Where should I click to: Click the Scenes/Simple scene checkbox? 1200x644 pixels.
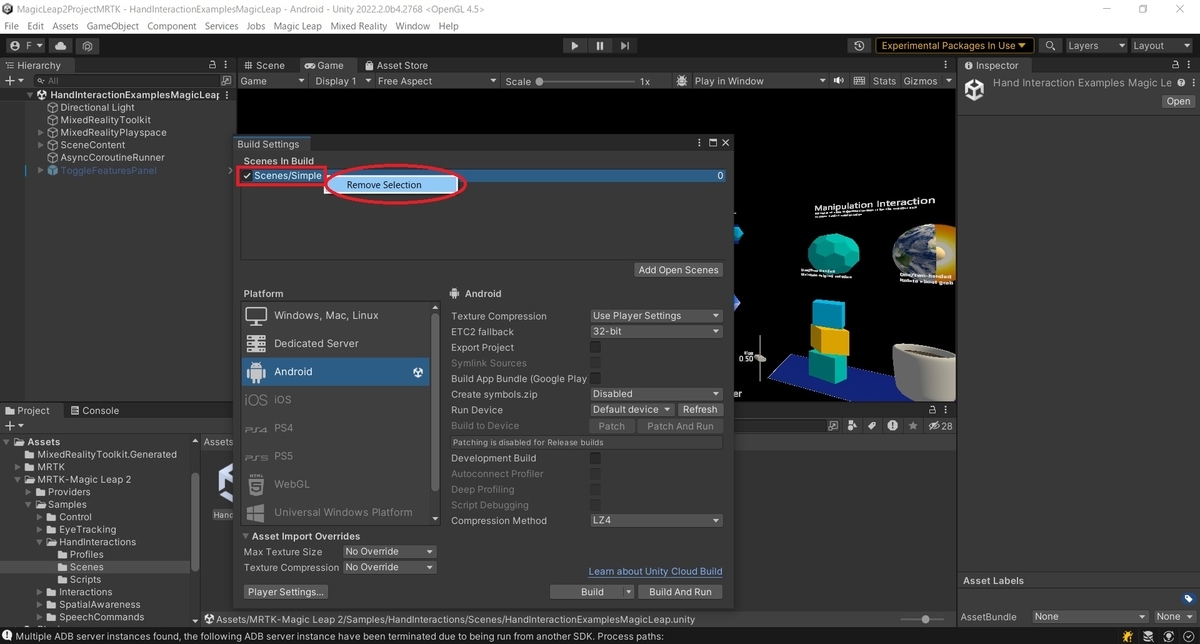pyautogui.click(x=247, y=176)
